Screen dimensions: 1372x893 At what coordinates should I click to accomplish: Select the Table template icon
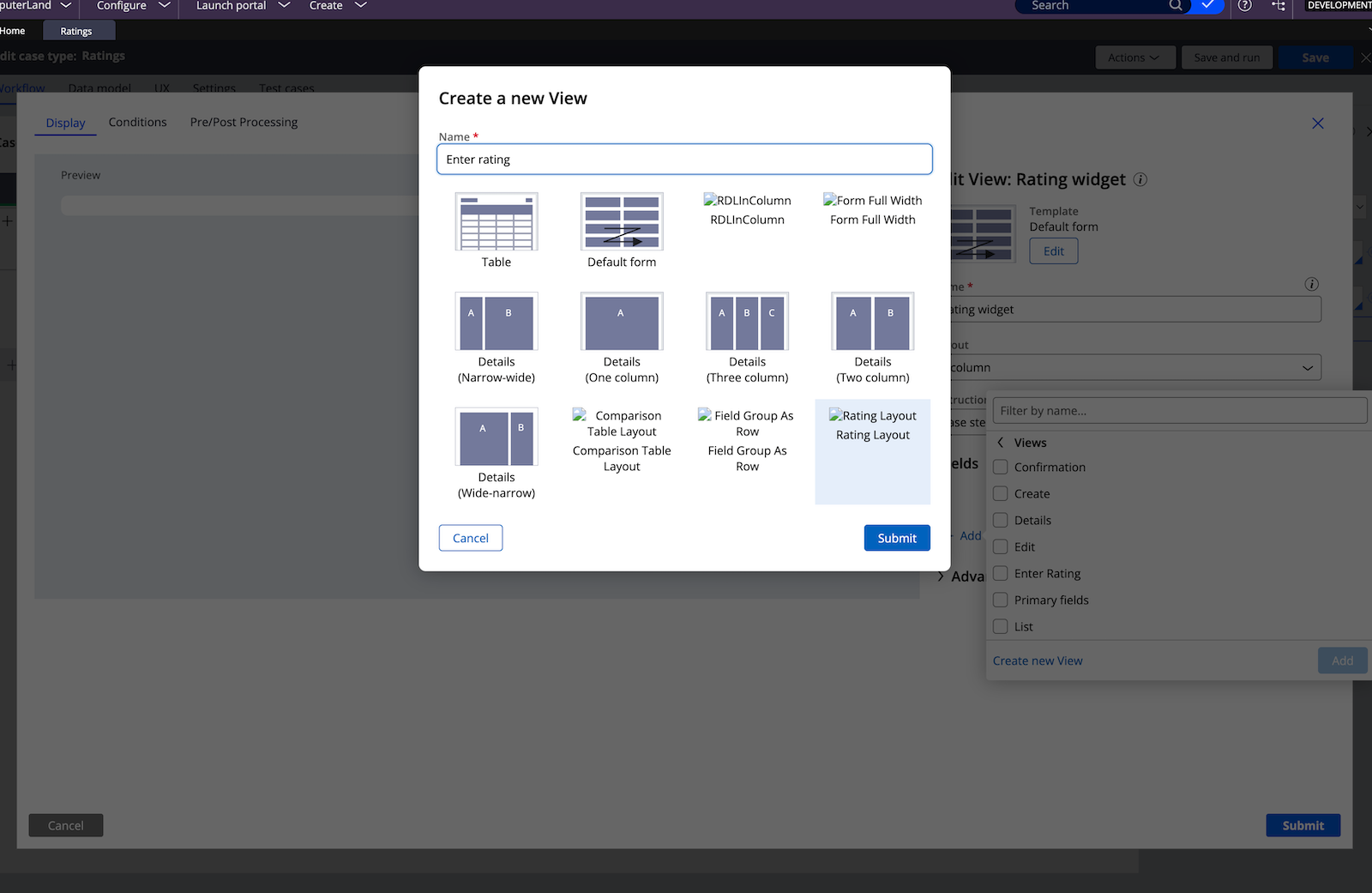pyautogui.click(x=496, y=222)
